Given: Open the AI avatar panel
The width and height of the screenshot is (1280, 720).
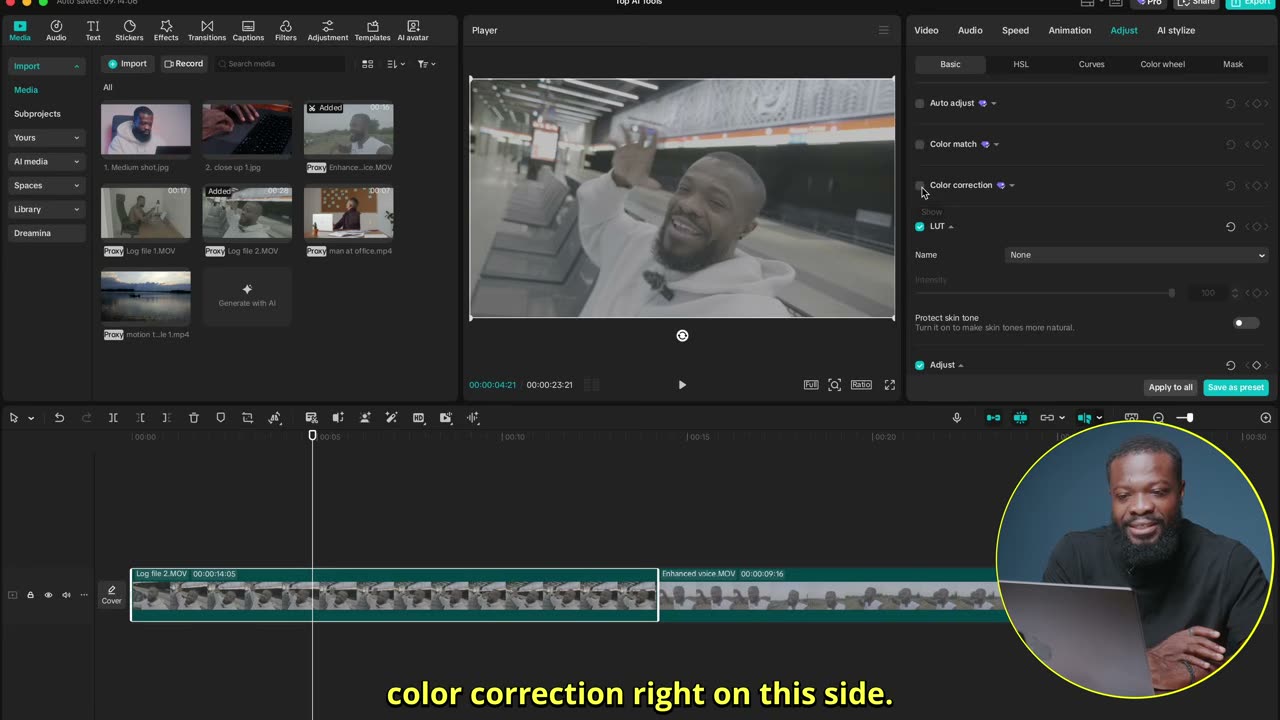Looking at the screenshot, I should pos(413,30).
